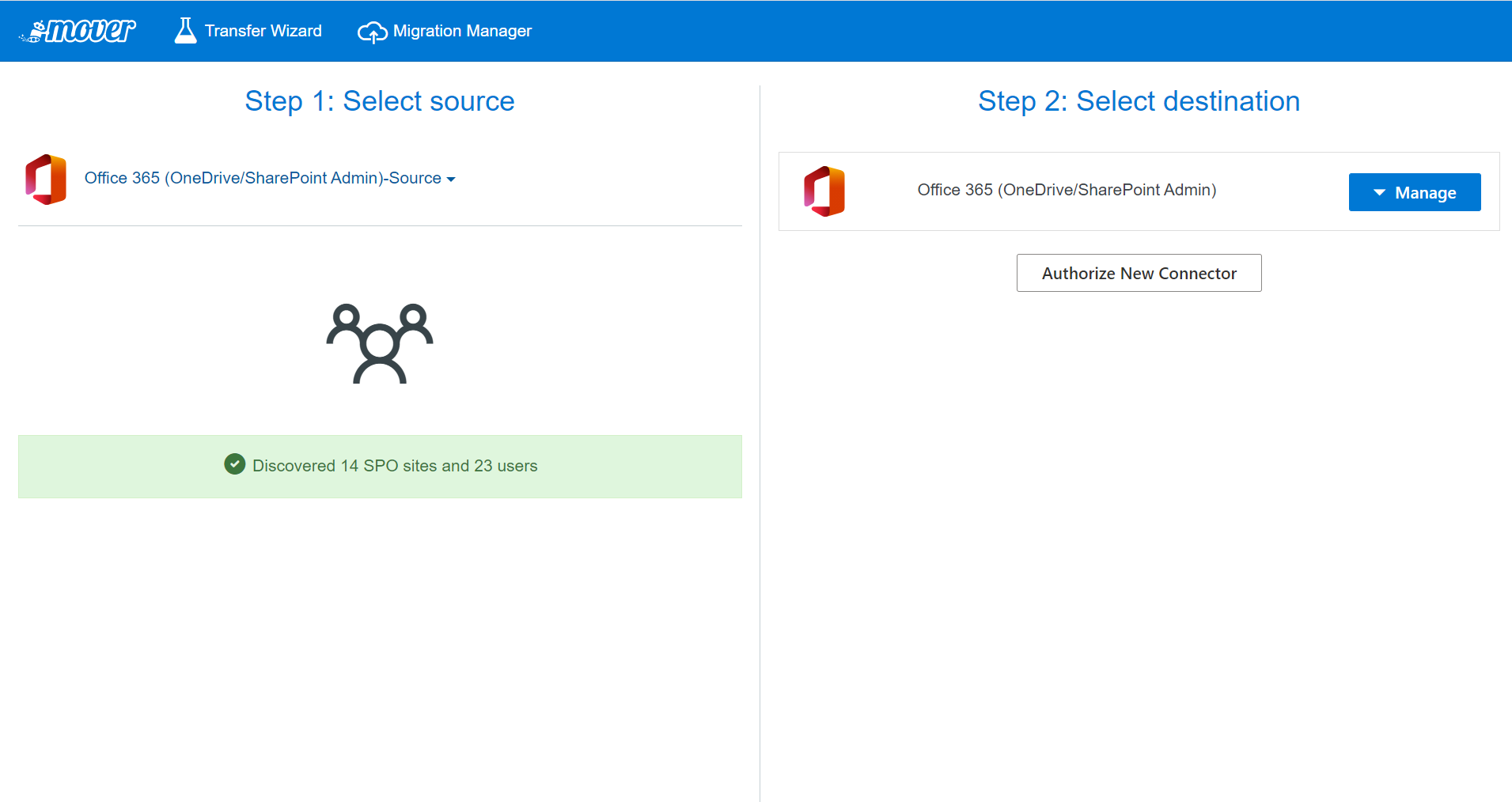Click the Step 2: Select destination heading
This screenshot has width=1512, height=802.
pos(1139,101)
